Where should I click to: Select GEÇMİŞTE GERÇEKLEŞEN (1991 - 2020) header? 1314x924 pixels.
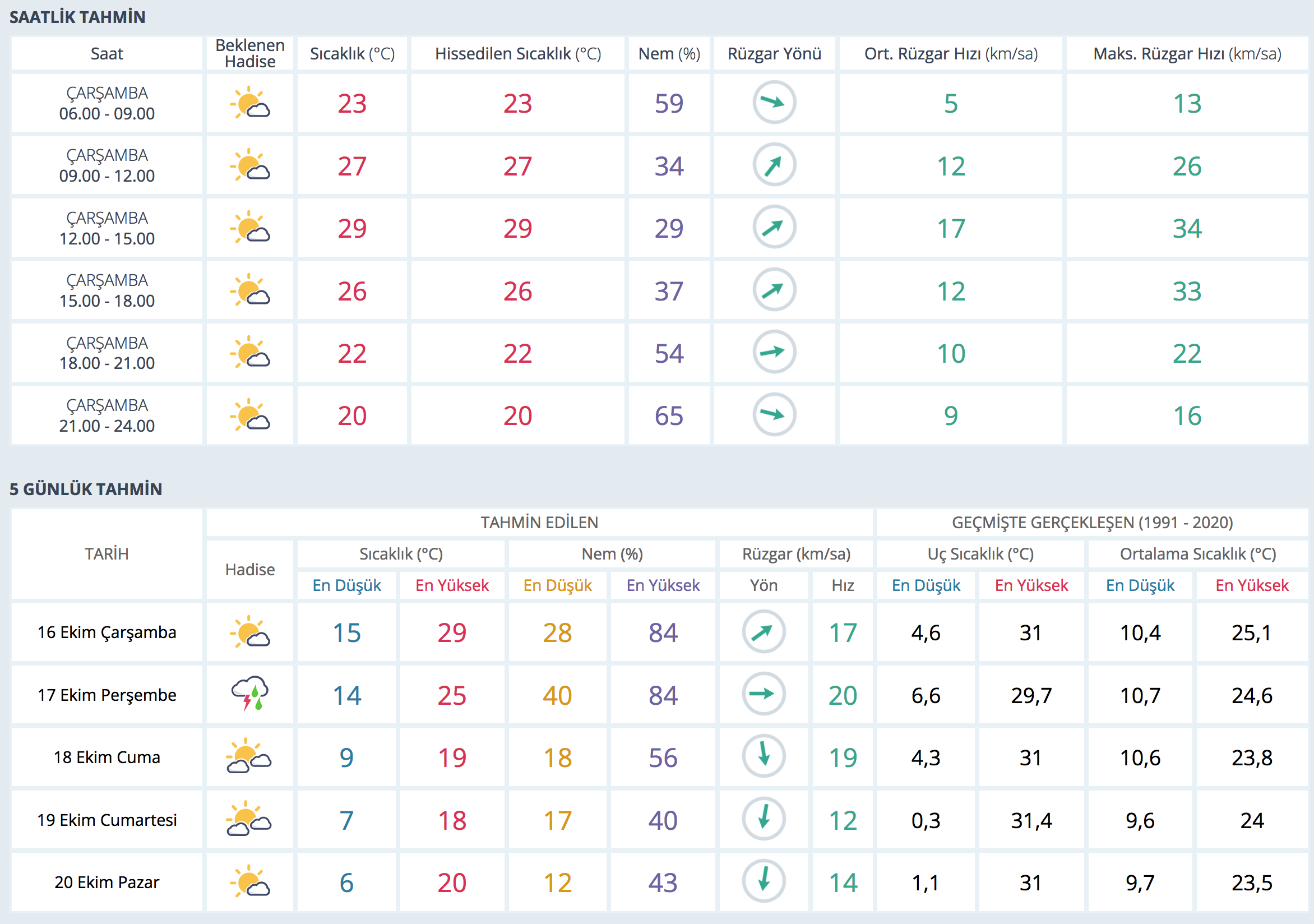[x=1092, y=522]
